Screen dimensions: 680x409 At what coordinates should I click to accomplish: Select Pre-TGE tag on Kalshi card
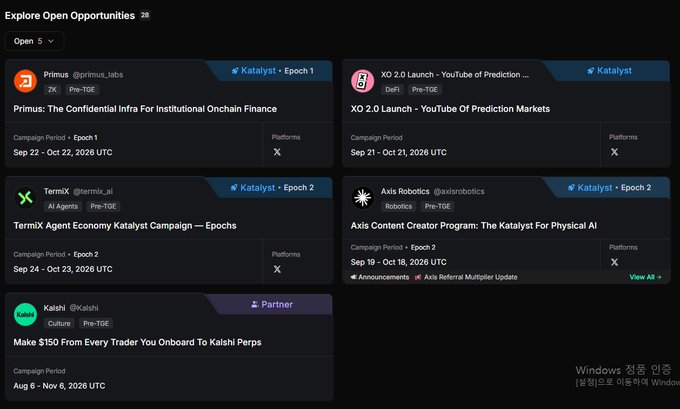coord(96,324)
